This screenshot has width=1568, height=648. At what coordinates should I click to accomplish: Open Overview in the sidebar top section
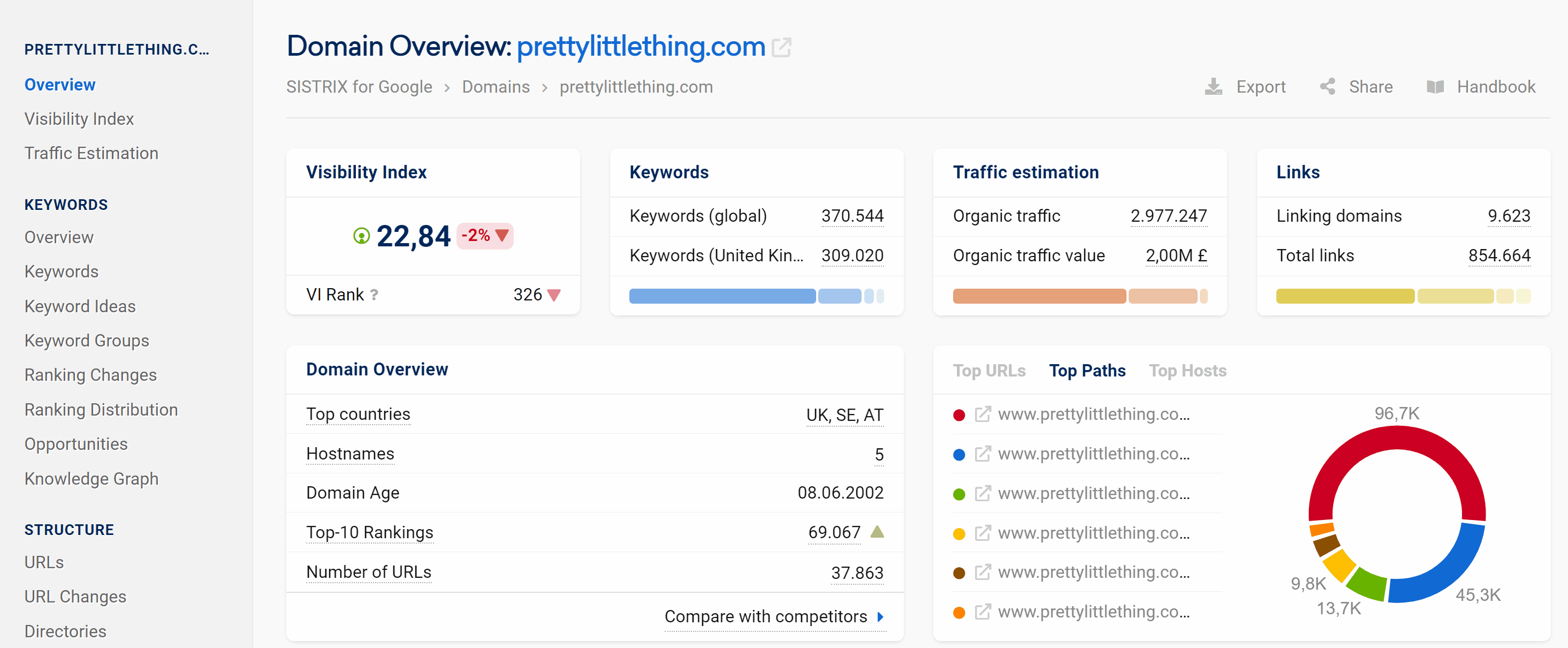point(59,85)
